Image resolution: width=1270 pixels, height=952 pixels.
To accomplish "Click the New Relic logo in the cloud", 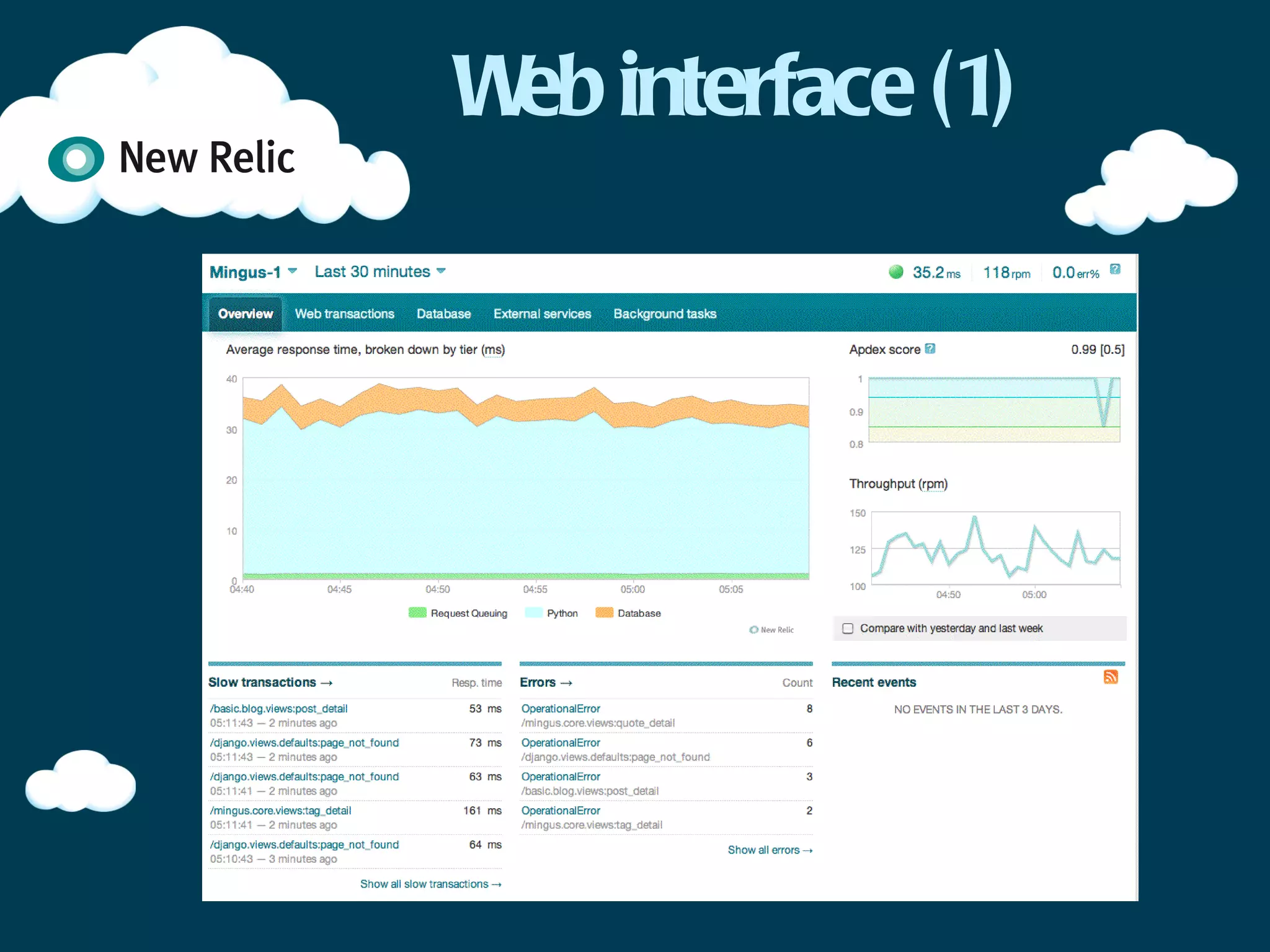I will tap(76, 159).
